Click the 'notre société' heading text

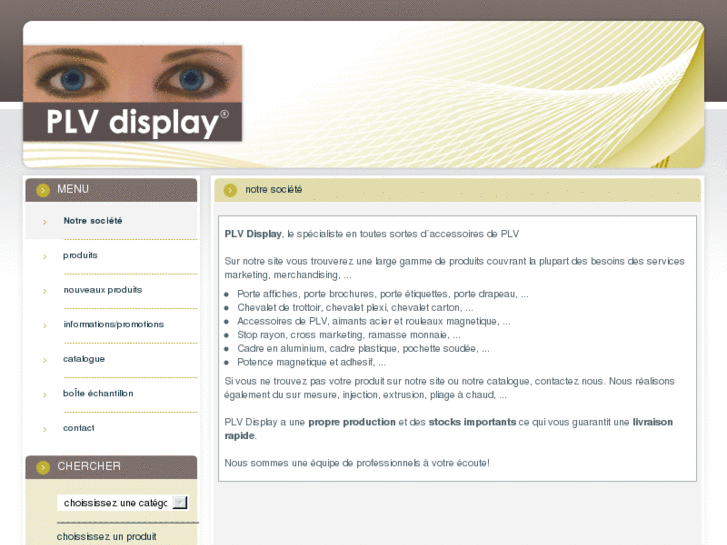274,189
